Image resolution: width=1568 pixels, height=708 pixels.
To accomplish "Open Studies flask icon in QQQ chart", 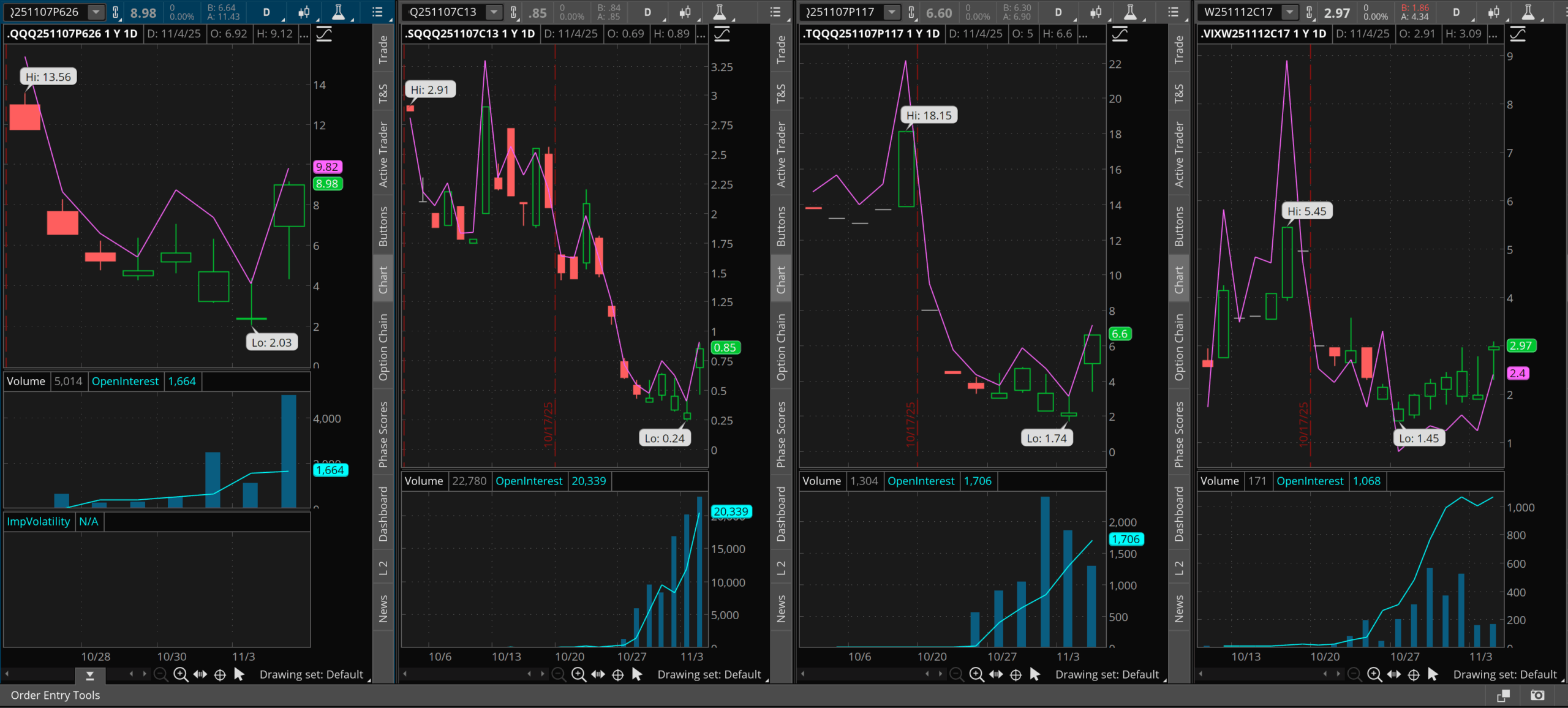I will click(x=338, y=12).
